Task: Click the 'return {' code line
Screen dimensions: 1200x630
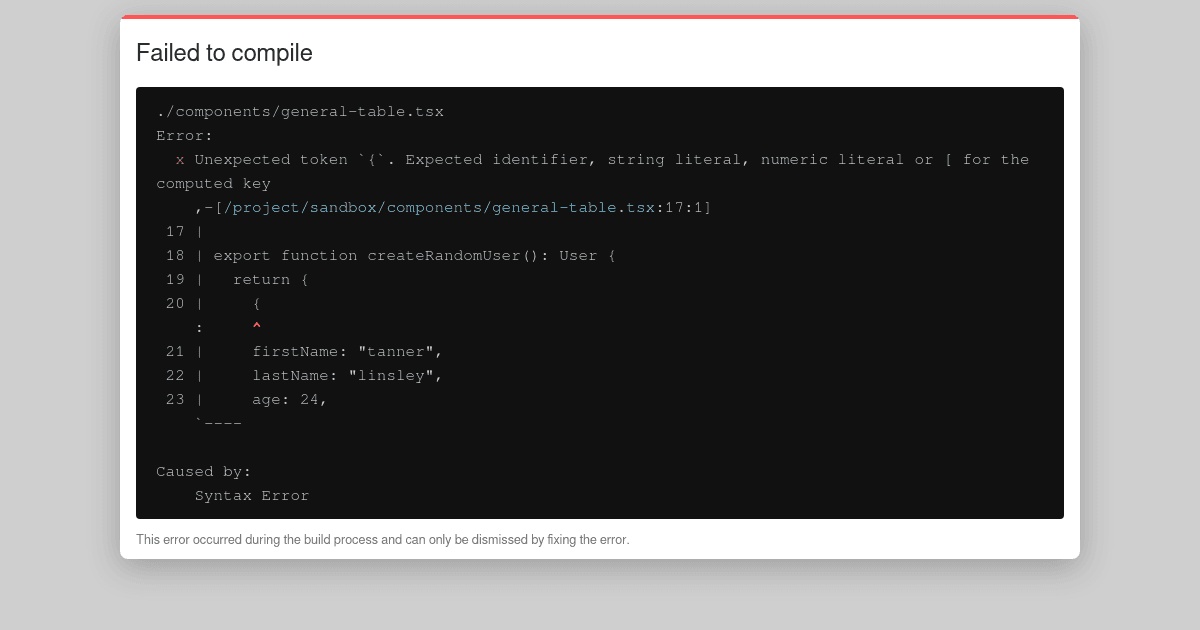Action: (x=270, y=279)
